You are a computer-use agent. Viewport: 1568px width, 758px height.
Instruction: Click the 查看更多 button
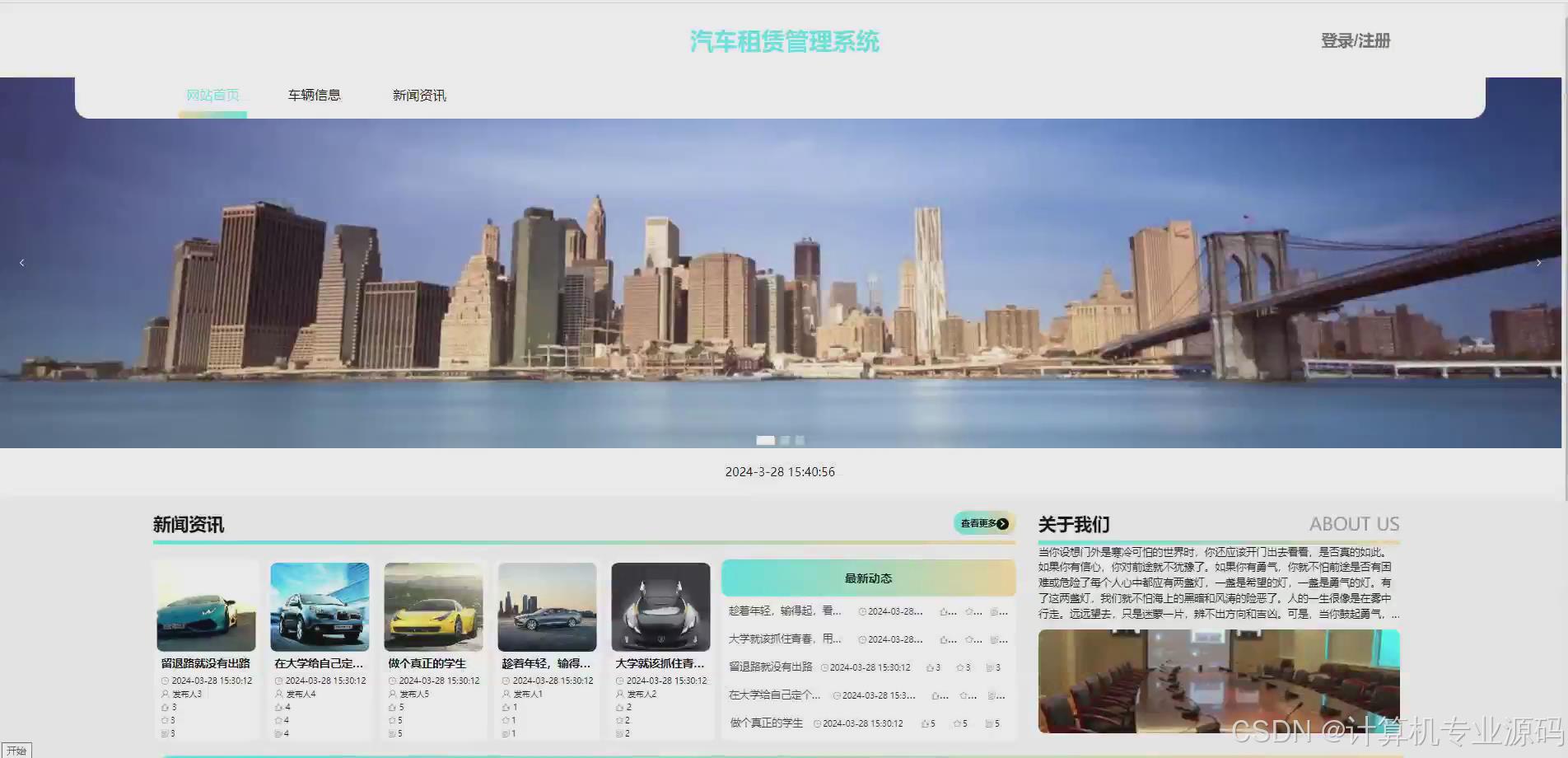click(982, 523)
